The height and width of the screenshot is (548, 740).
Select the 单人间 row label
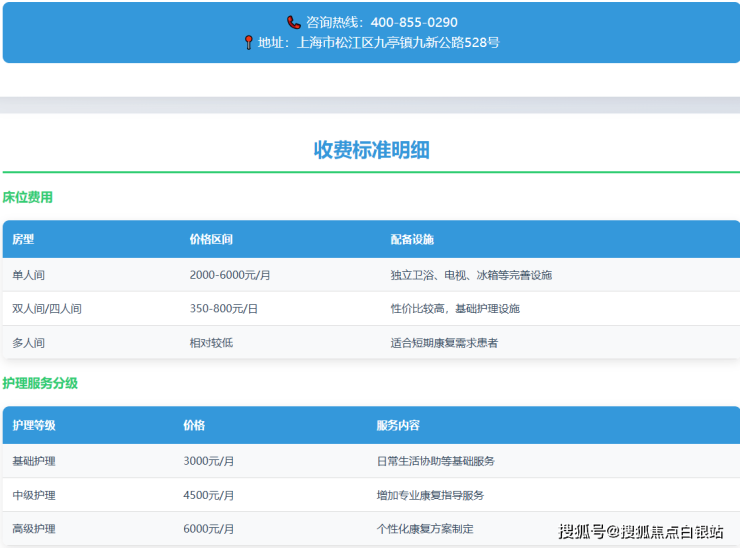point(29,275)
